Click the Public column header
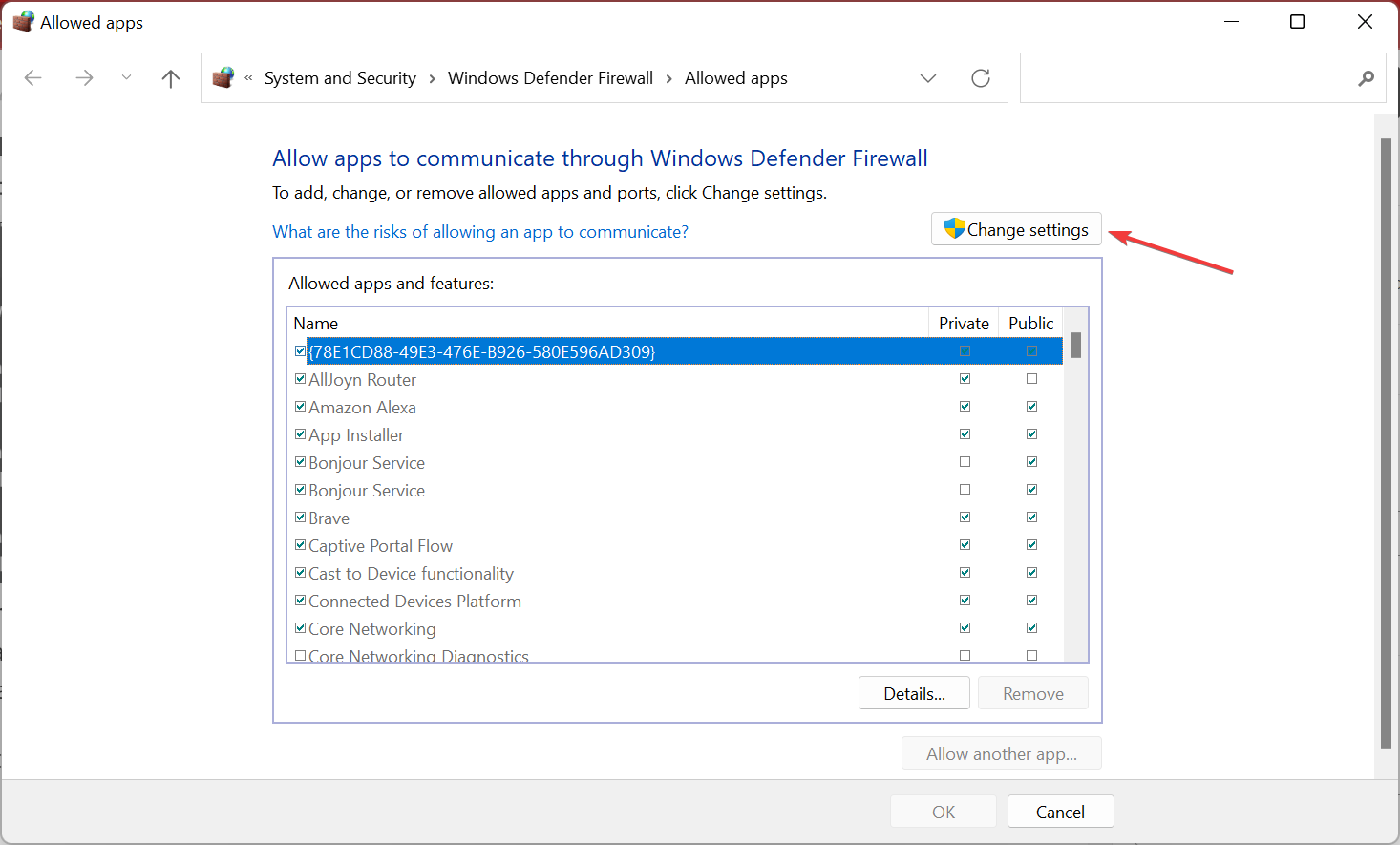1400x845 pixels. coord(1030,323)
